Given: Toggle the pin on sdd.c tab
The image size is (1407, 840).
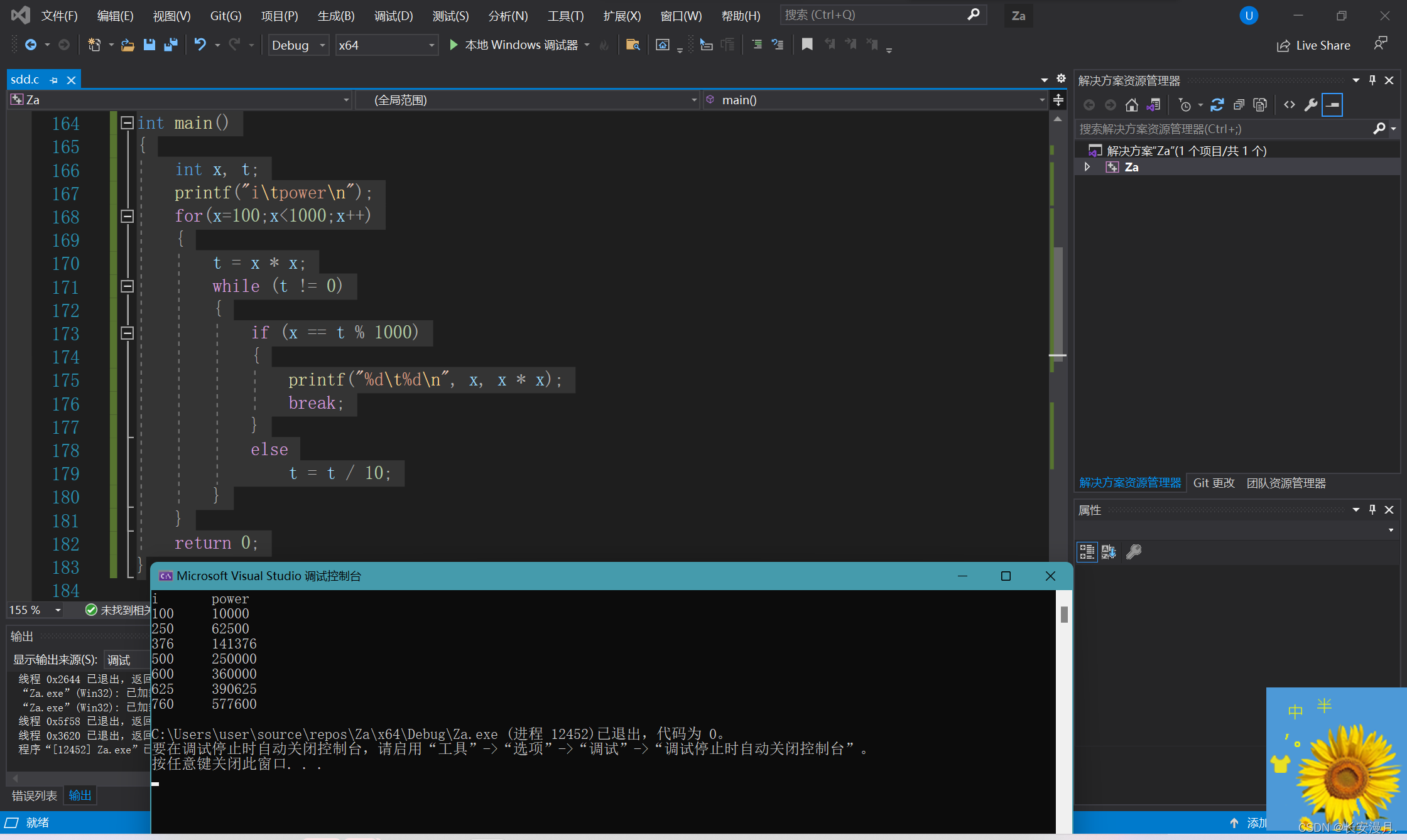Looking at the screenshot, I should [x=54, y=80].
